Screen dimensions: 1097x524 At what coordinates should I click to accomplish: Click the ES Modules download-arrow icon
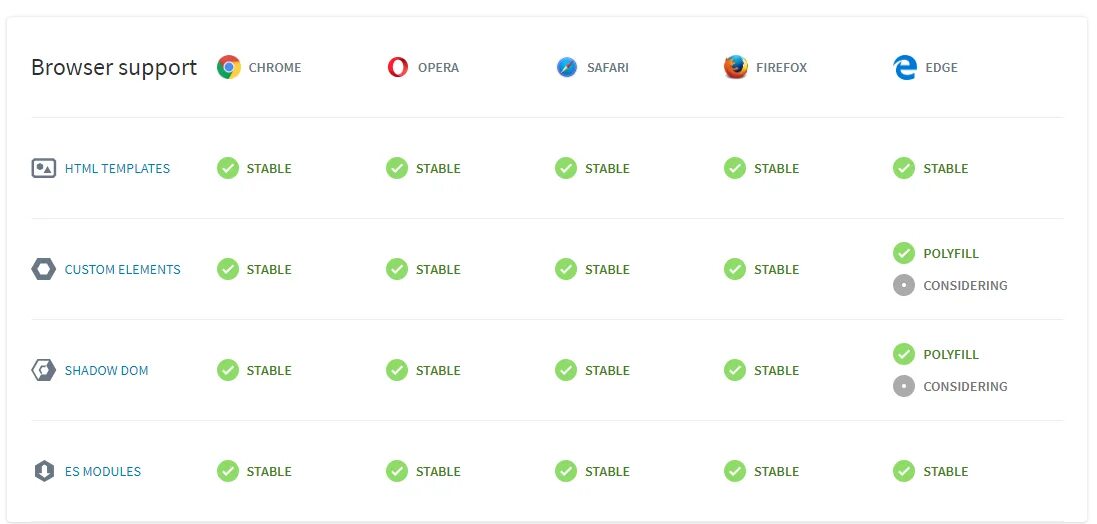click(43, 471)
